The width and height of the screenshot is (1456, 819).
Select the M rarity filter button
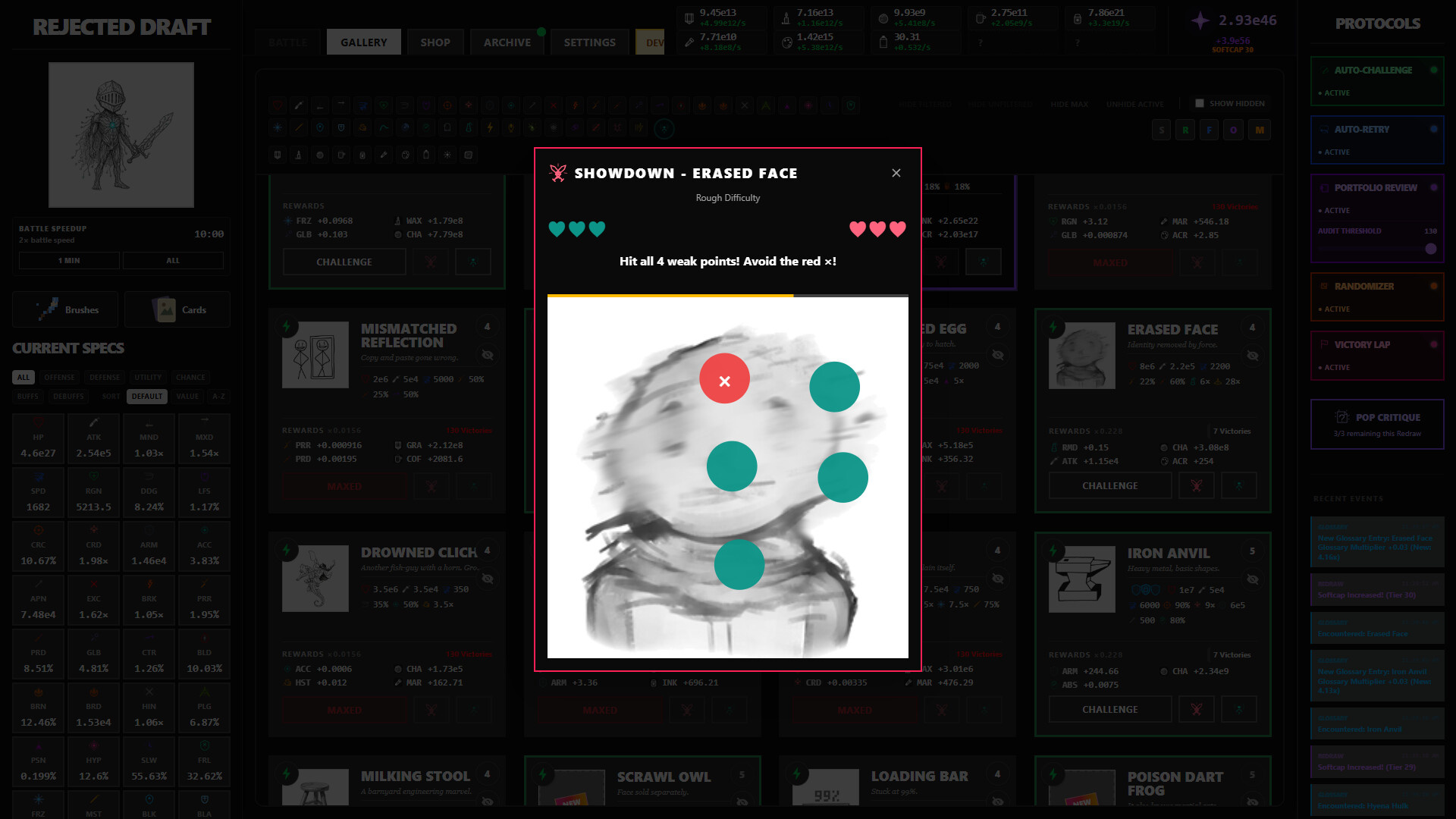point(1260,130)
